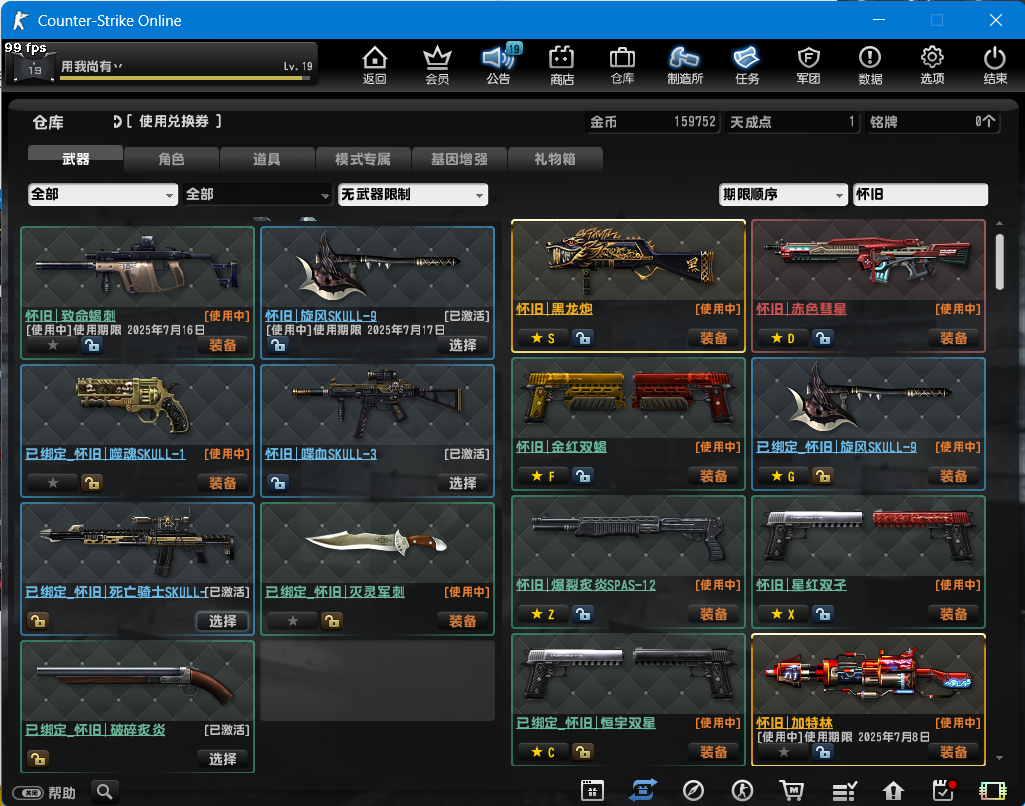Screen dimensions: 1025x806
Task: Toggle the gold lock on 破碎炙炎
Action: point(38,759)
